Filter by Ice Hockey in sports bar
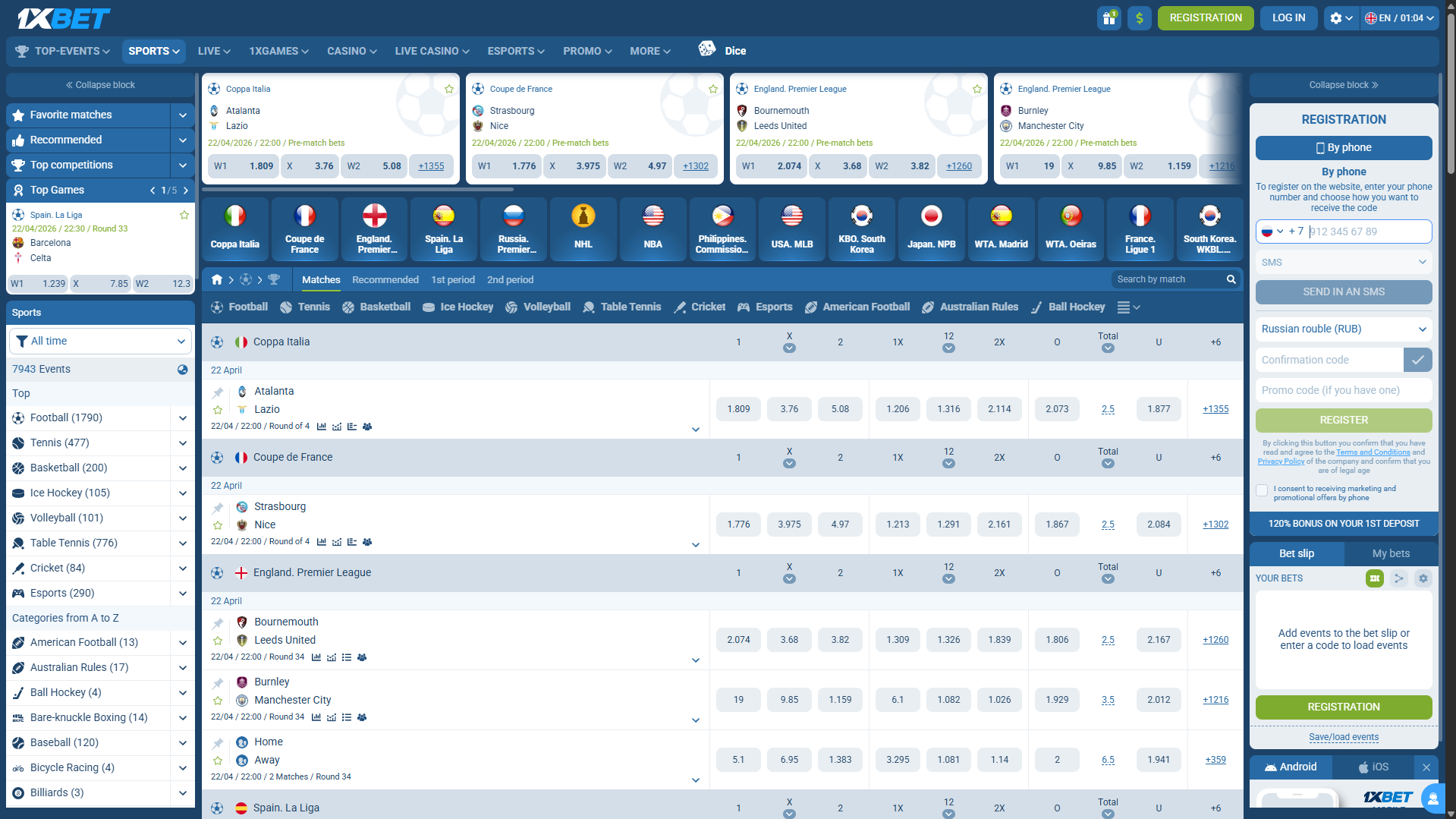The image size is (1456, 819). coord(458,307)
